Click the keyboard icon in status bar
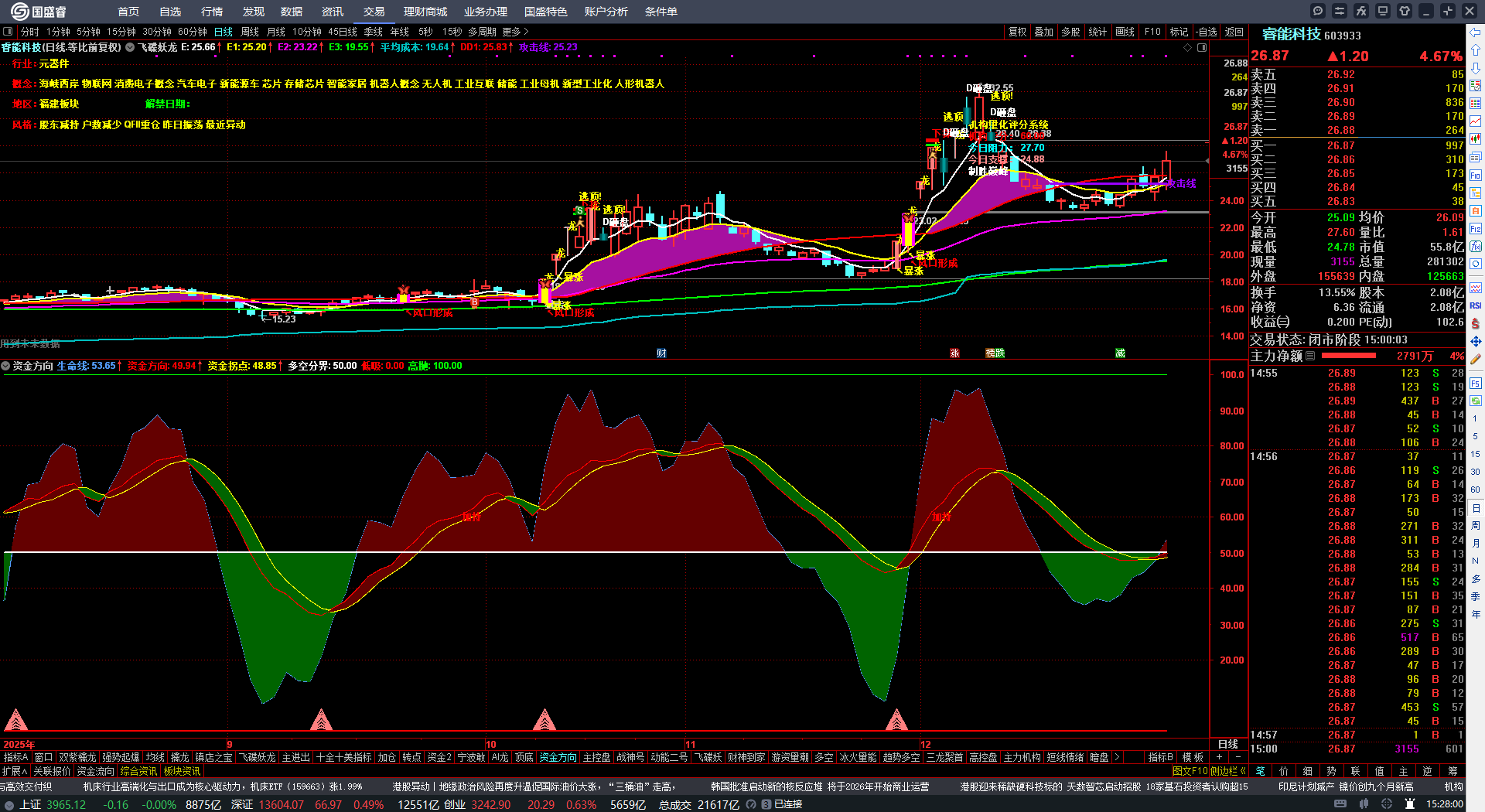The height and width of the screenshot is (812, 1485). [1340, 804]
